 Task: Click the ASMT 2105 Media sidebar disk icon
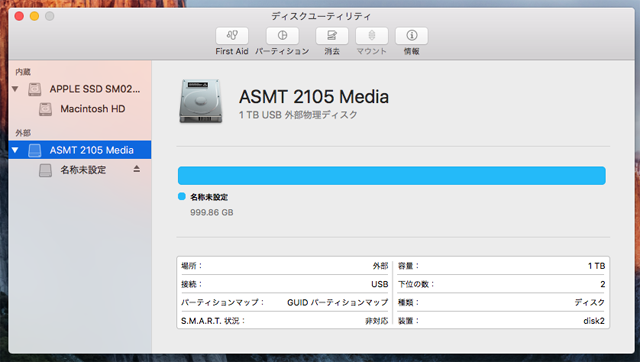pyautogui.click(x=35, y=150)
